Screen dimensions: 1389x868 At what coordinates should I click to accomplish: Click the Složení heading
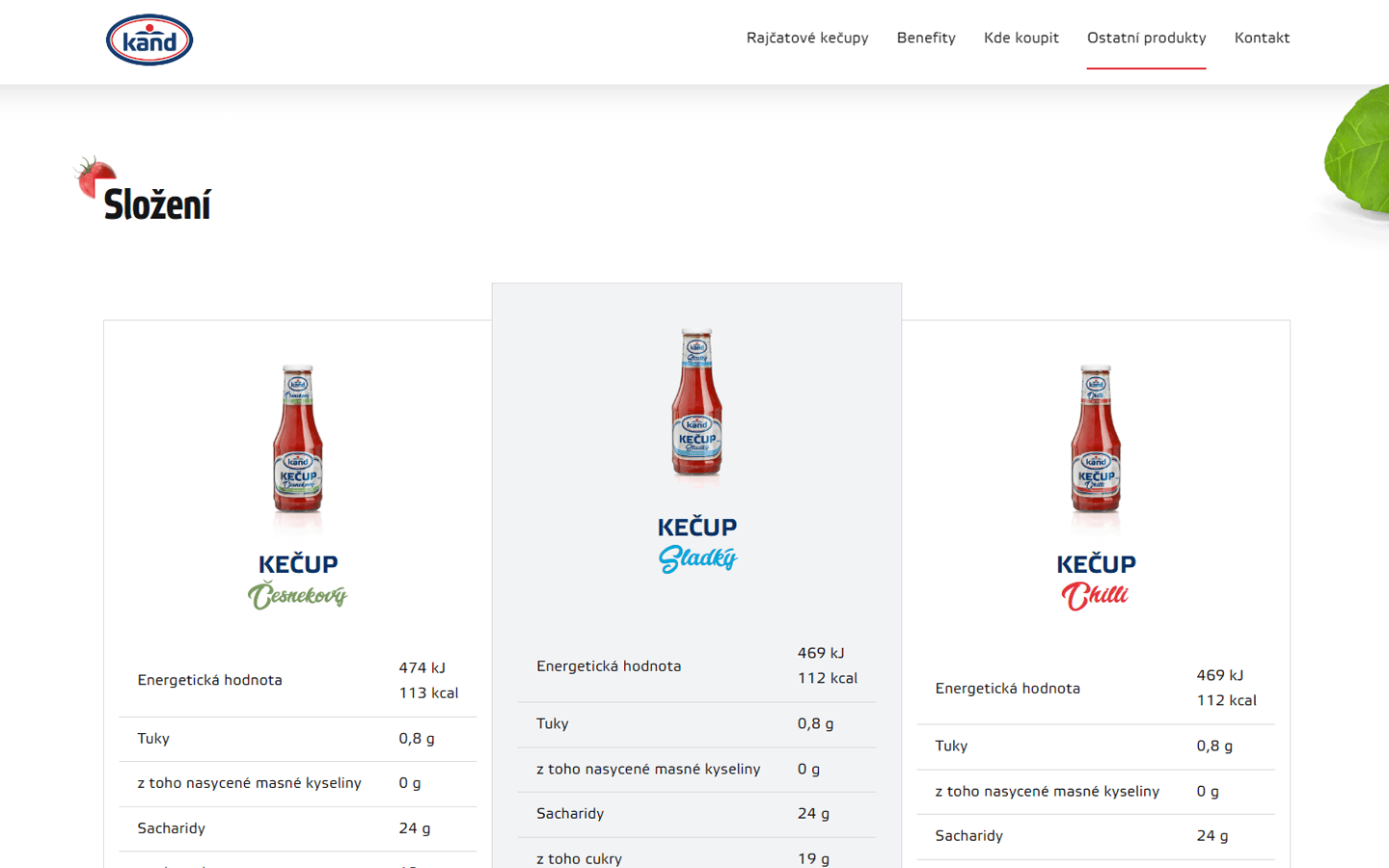pyautogui.click(x=157, y=204)
